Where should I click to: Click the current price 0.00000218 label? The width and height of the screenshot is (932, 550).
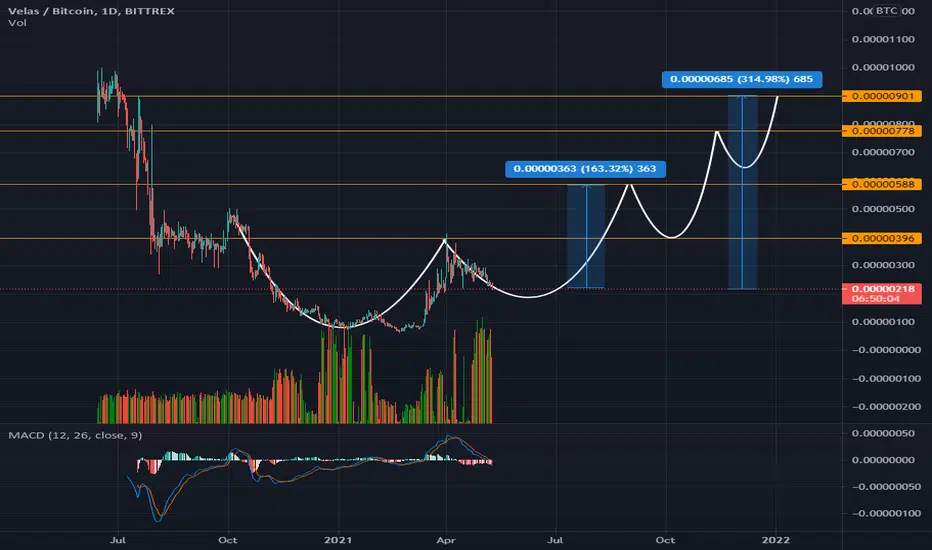882,294
